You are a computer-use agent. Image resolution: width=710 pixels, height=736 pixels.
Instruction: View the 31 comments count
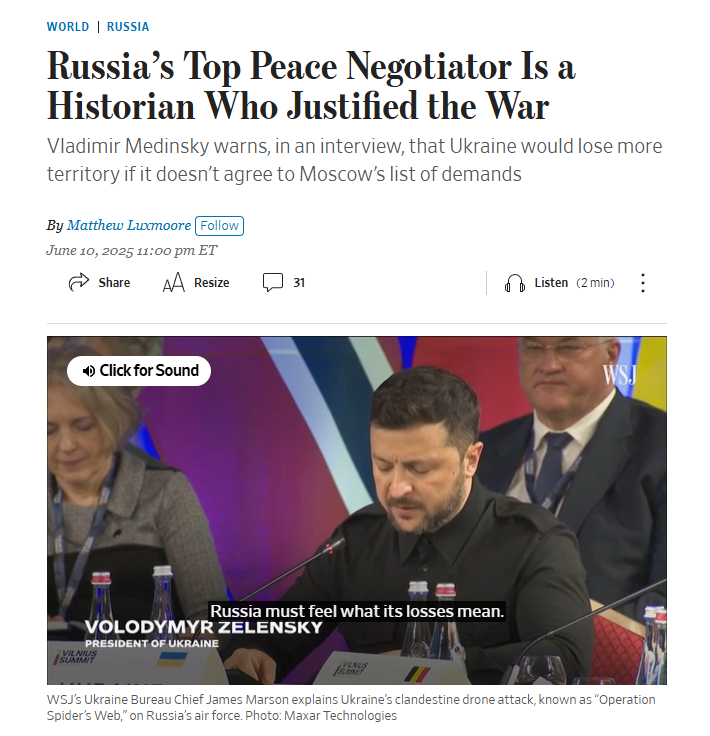(x=299, y=283)
